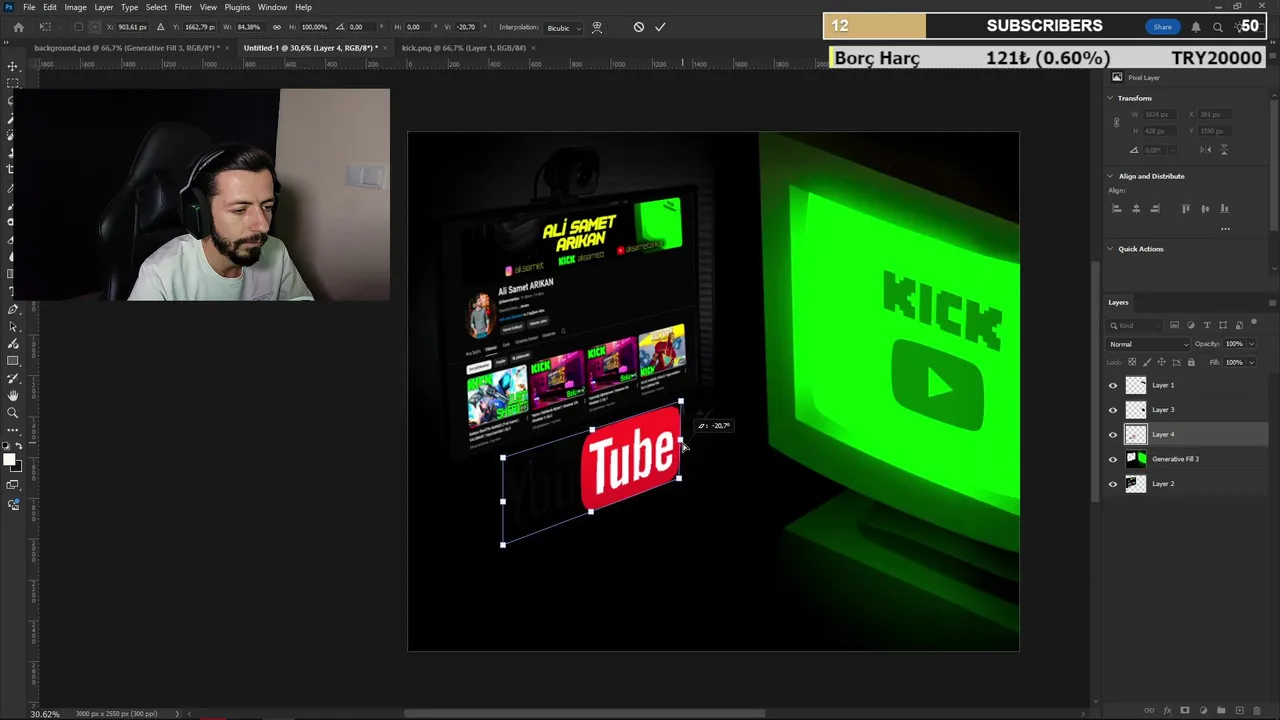Open the Edit Toolbar three-dots icon
This screenshot has height=720, width=1280.
point(13,430)
